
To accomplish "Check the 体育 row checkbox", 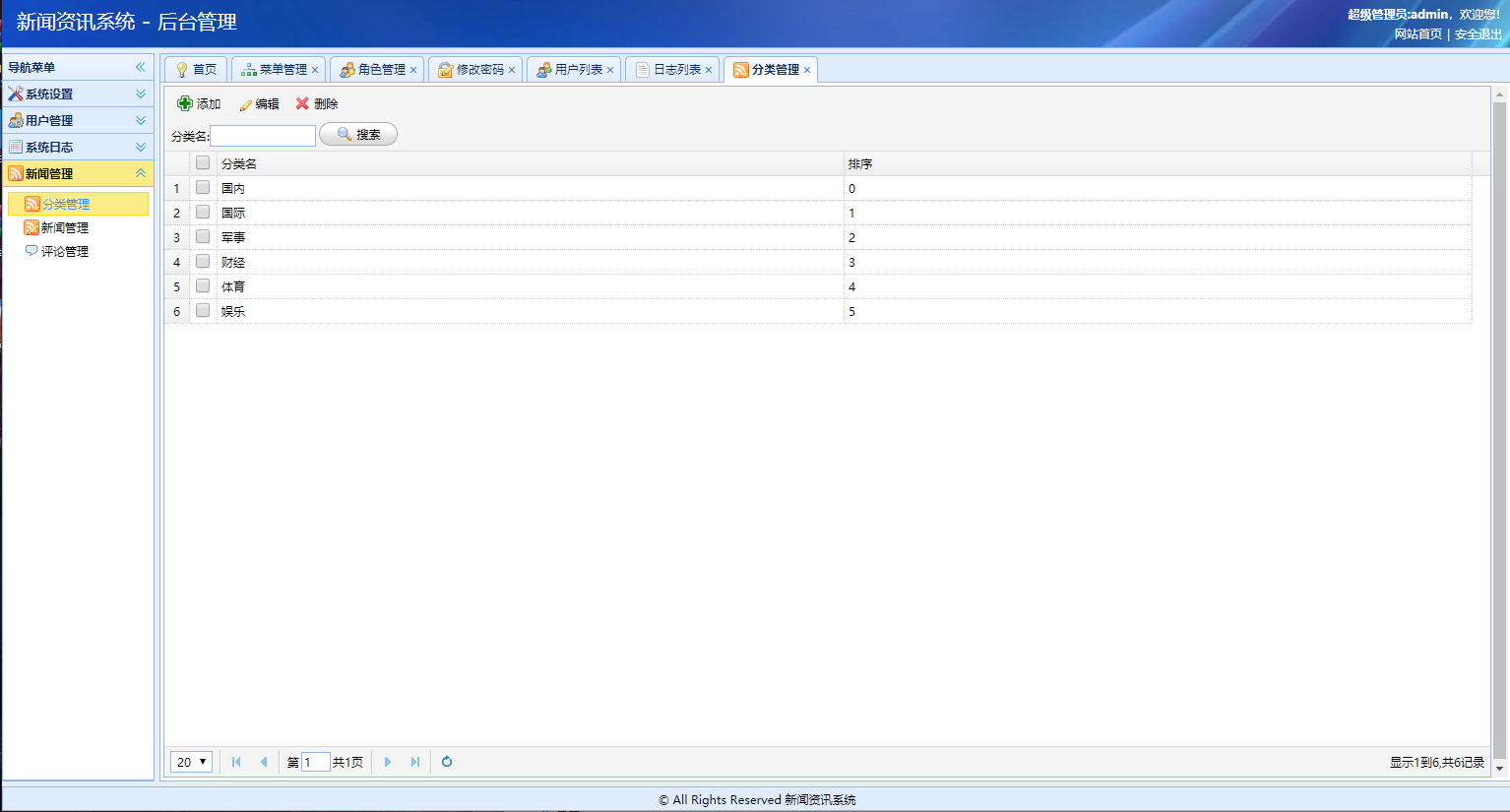I will [203, 285].
